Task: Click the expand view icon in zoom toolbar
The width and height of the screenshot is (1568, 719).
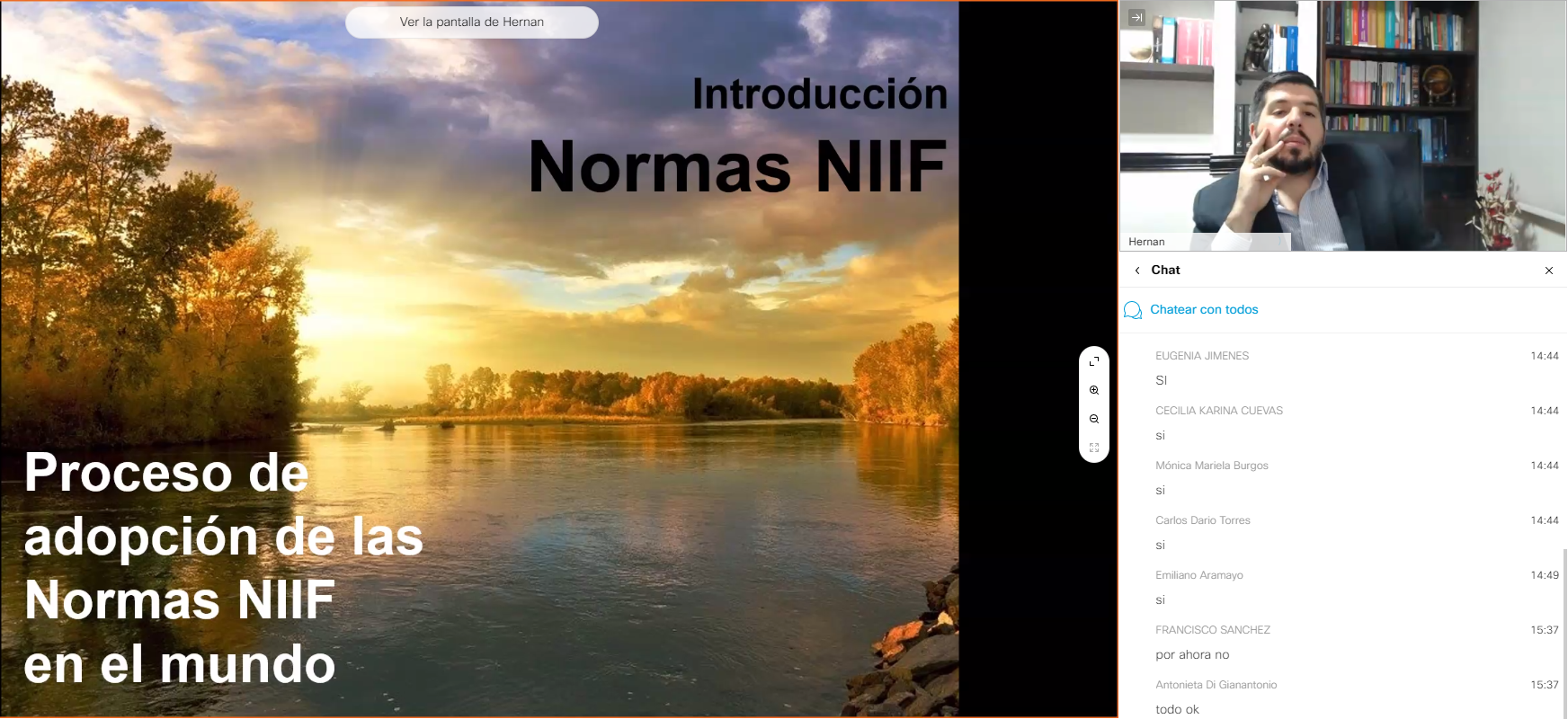Action: tap(1094, 361)
